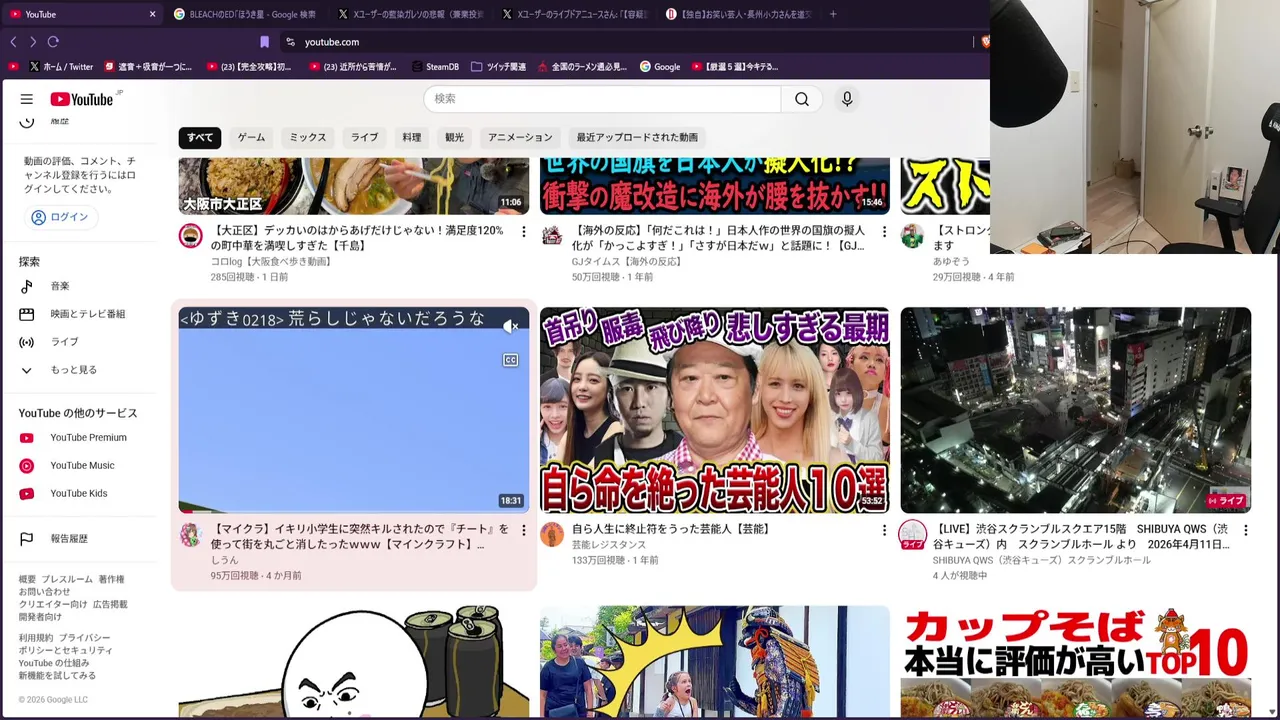Open options for 芸能人 video
This screenshot has width=1280, height=720.
[884, 530]
